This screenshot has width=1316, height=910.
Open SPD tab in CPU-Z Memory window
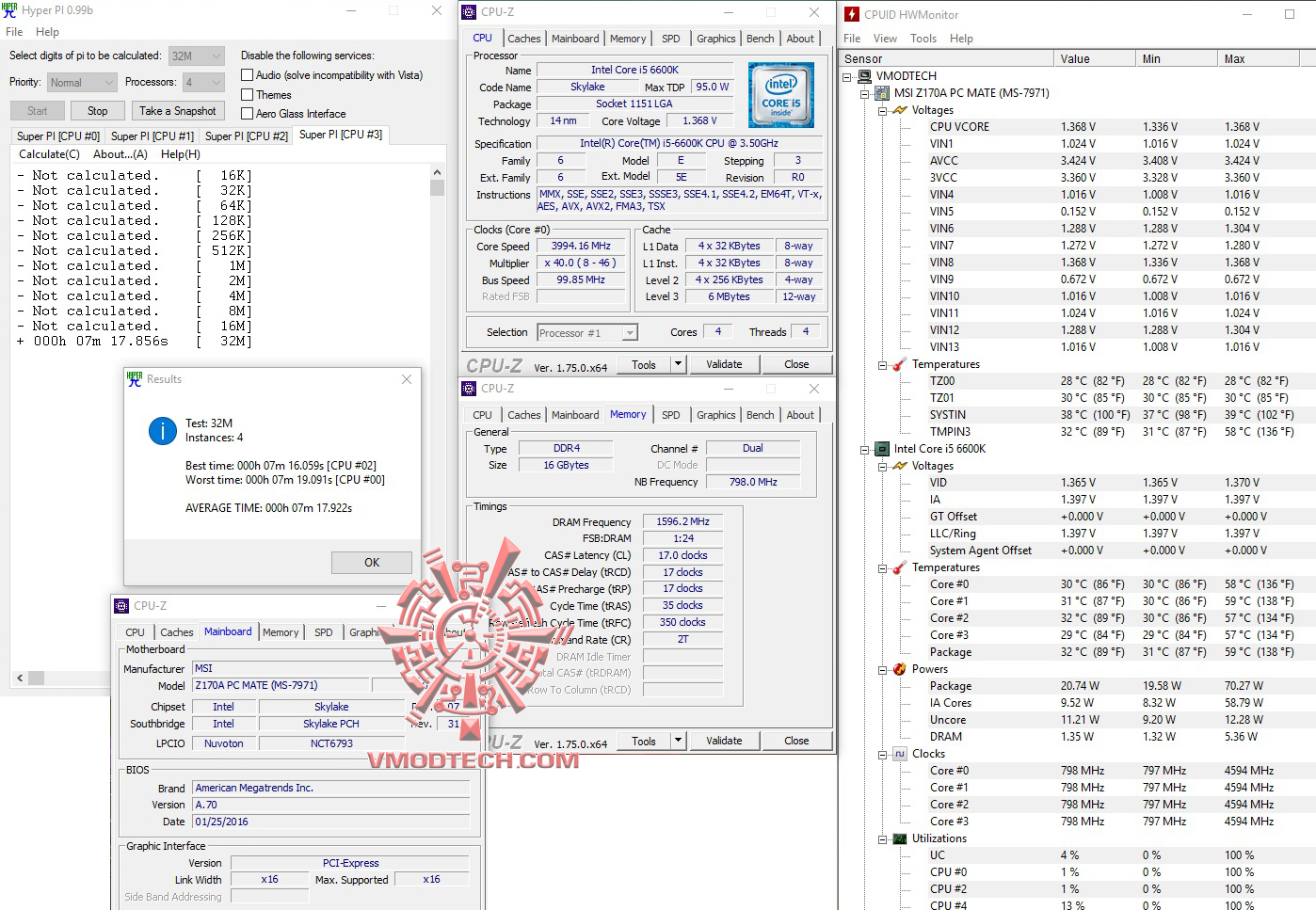point(671,415)
